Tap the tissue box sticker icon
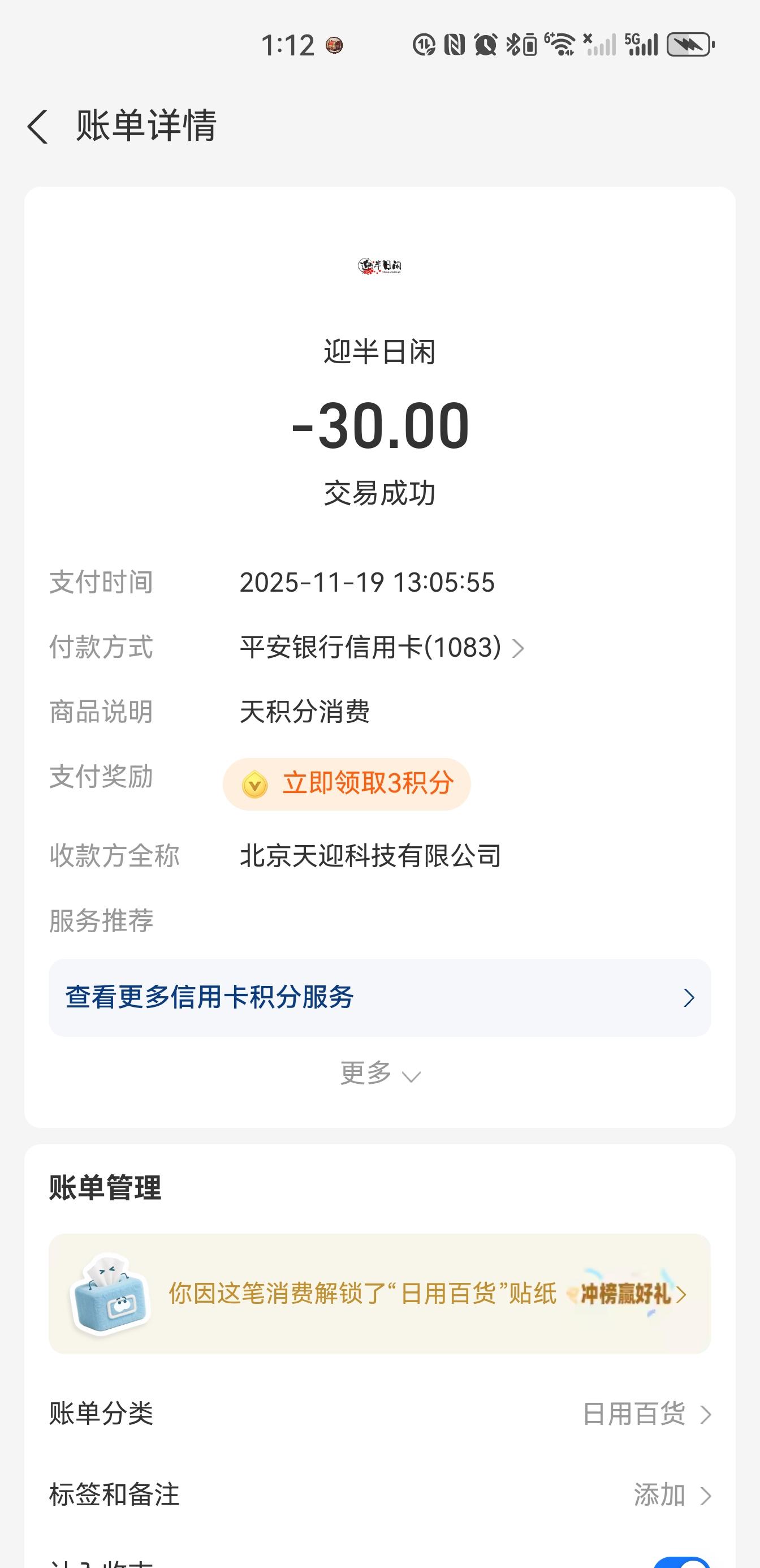Image resolution: width=760 pixels, height=1568 pixels. coord(111,1294)
